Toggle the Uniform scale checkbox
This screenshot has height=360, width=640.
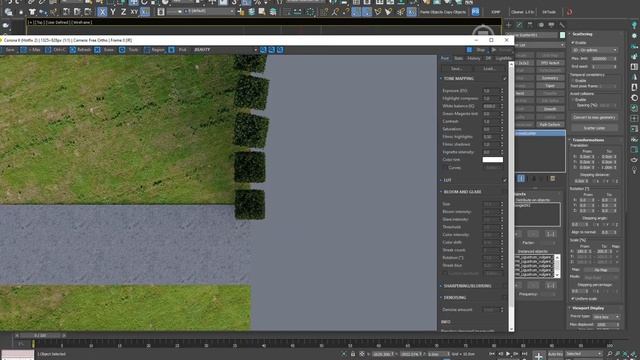573,299
